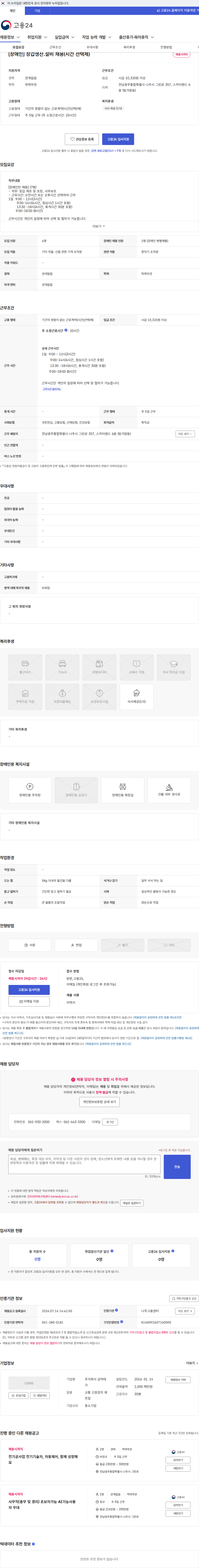Open the 고용24 home logo
Image resolution: width=199 pixels, height=1568 pixels.
pos(17,25)
